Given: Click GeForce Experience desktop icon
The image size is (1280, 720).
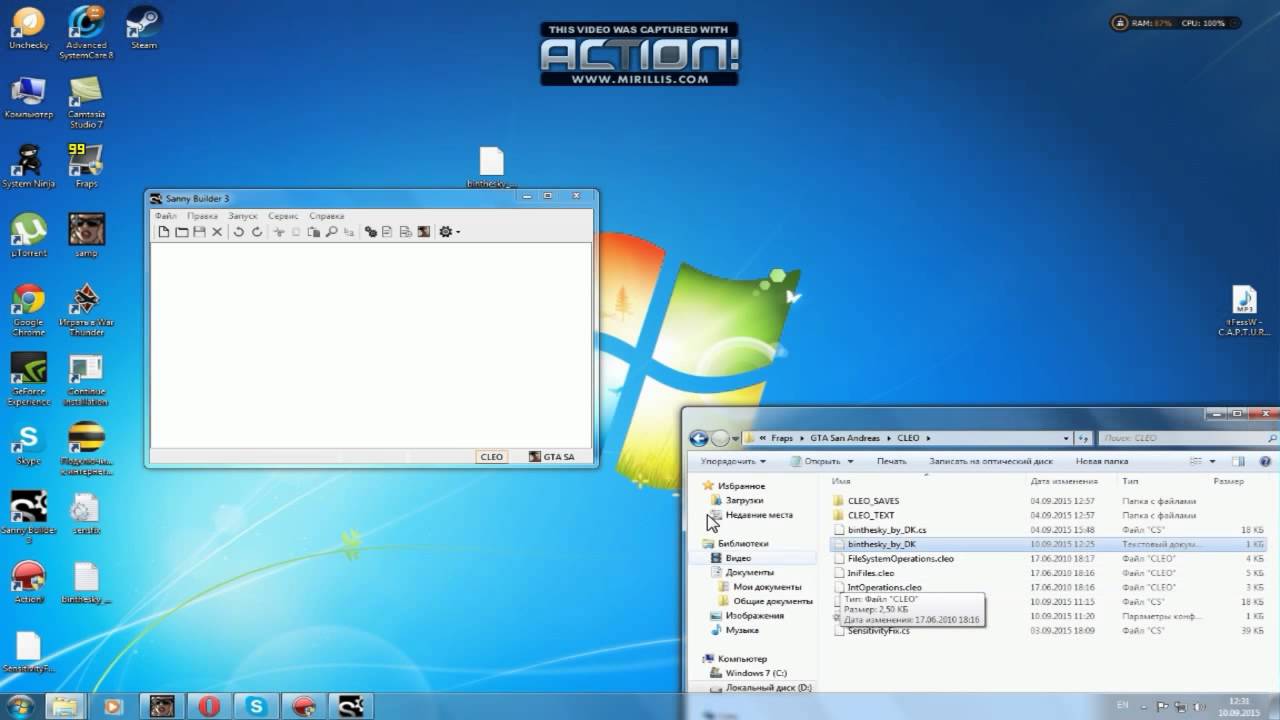Looking at the screenshot, I should pyautogui.click(x=28, y=380).
